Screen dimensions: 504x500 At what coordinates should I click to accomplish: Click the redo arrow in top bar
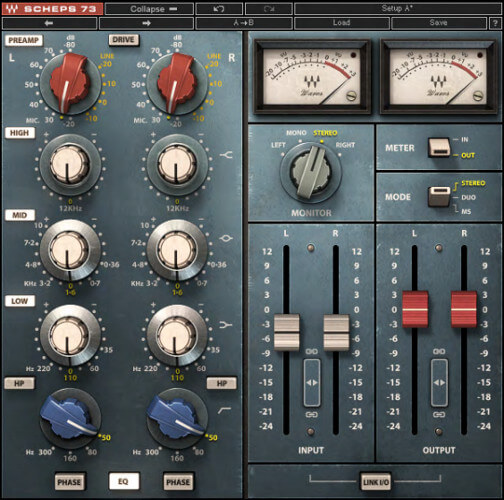[x=269, y=9]
